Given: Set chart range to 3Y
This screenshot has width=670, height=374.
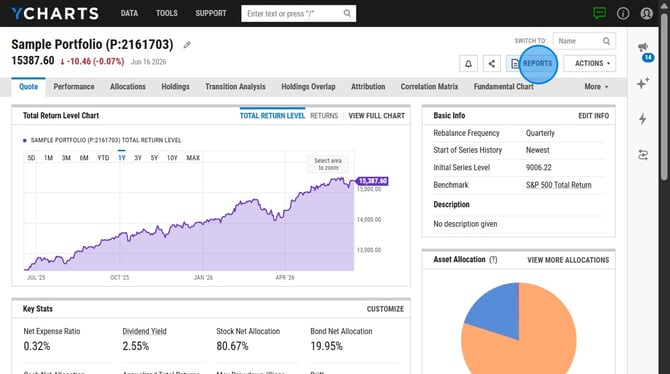Looking at the screenshot, I should [x=138, y=158].
